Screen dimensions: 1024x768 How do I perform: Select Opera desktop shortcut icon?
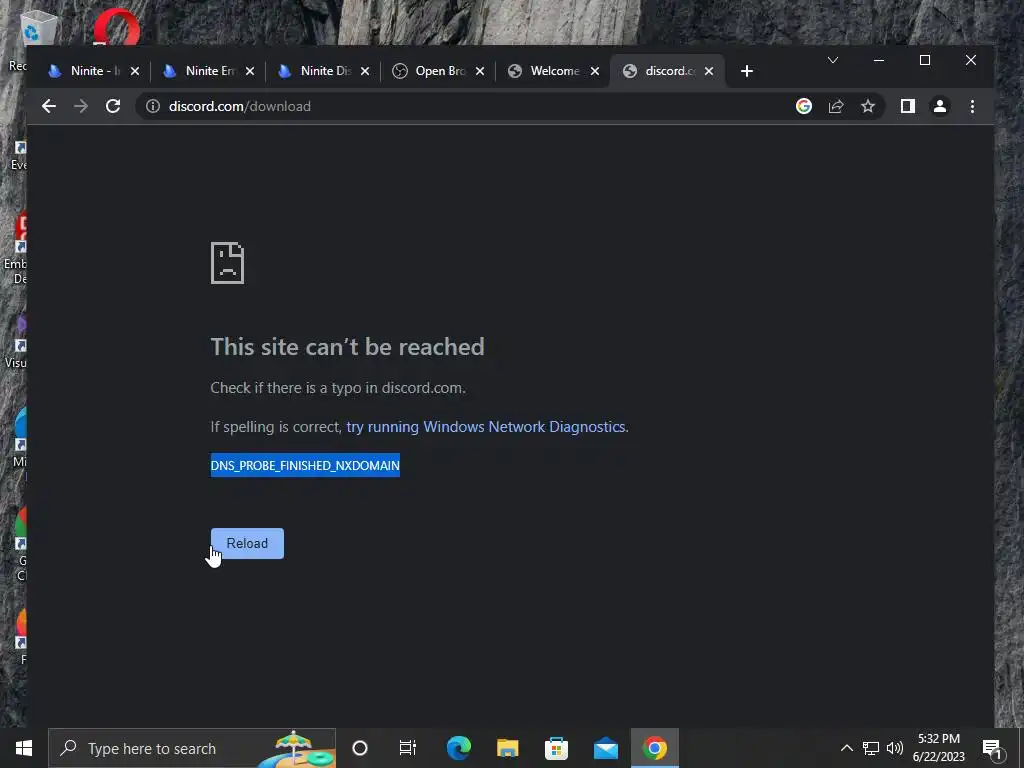point(116,26)
